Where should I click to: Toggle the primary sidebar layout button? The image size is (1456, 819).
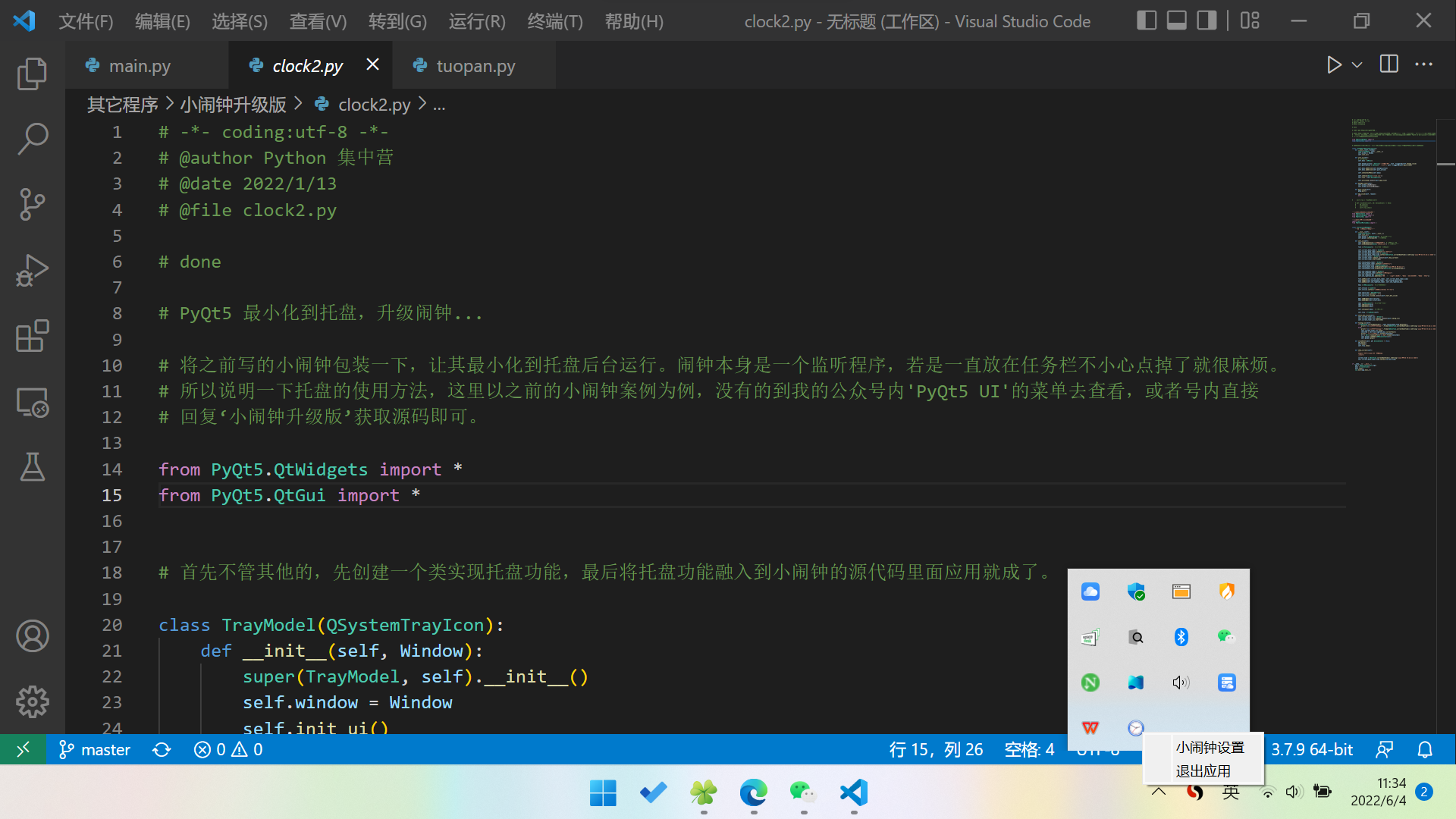click(x=1147, y=20)
